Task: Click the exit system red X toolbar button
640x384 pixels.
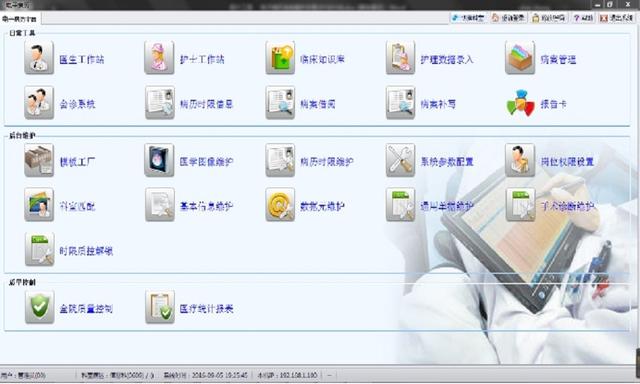Action: (616, 18)
